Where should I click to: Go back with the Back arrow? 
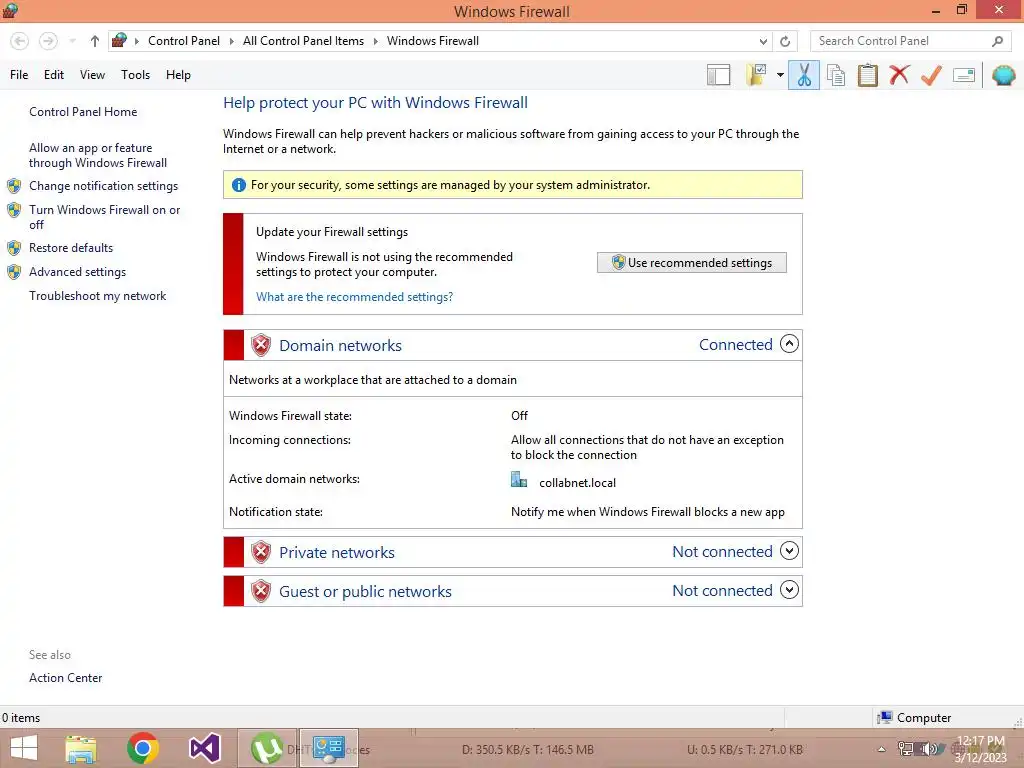coord(20,41)
